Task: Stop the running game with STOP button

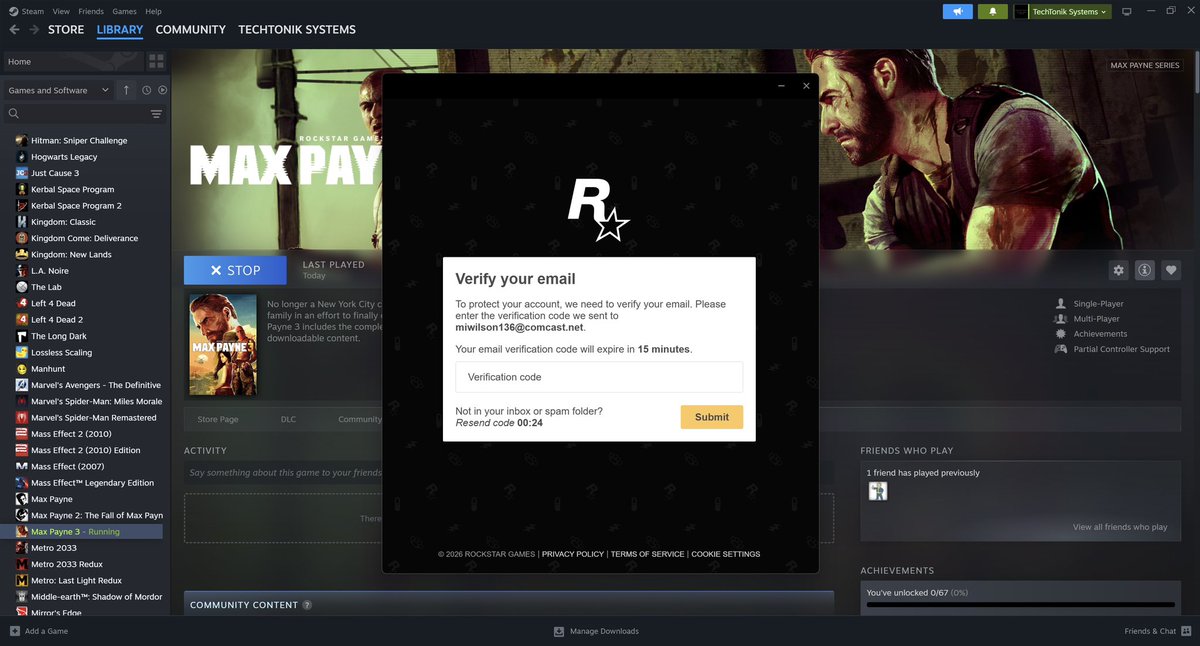Action: click(x=235, y=270)
